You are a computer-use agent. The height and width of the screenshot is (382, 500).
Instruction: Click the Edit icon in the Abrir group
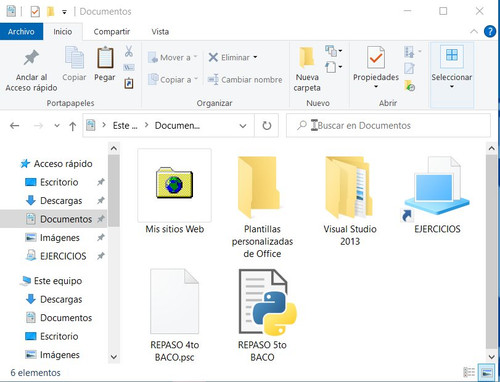pos(409,68)
